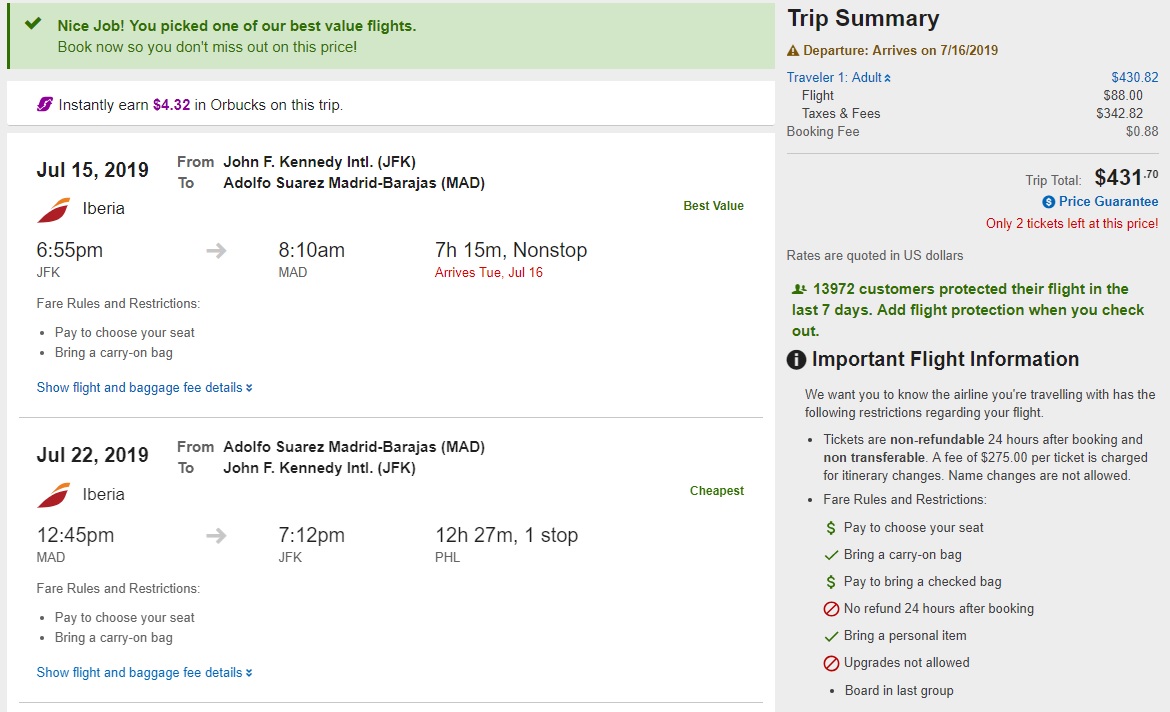Viewport: 1170px width, 712px height.
Task: Click the Best Value label on outbound flight
Action: (x=713, y=206)
